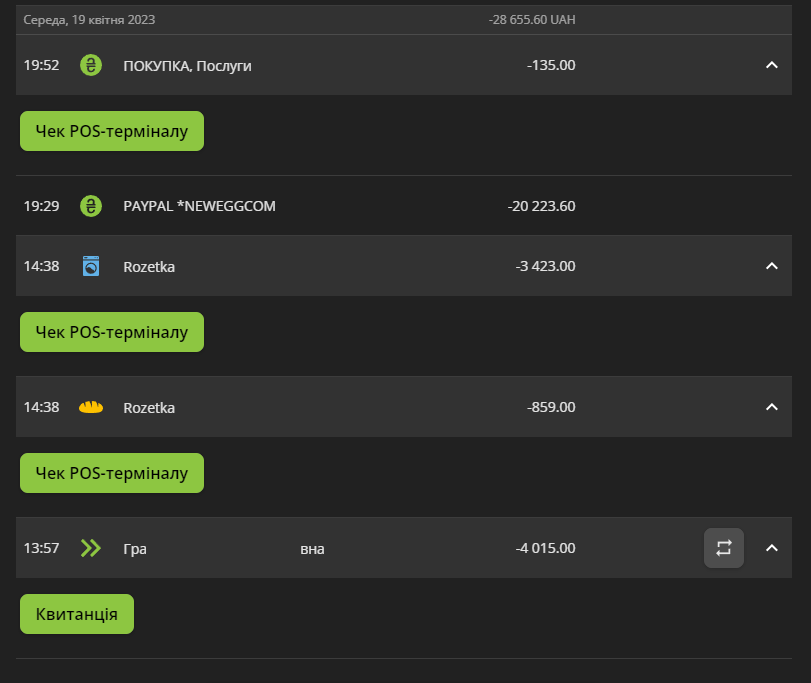Click the daily total -28 655.60 UAH
The image size is (811, 683).
tap(532, 20)
